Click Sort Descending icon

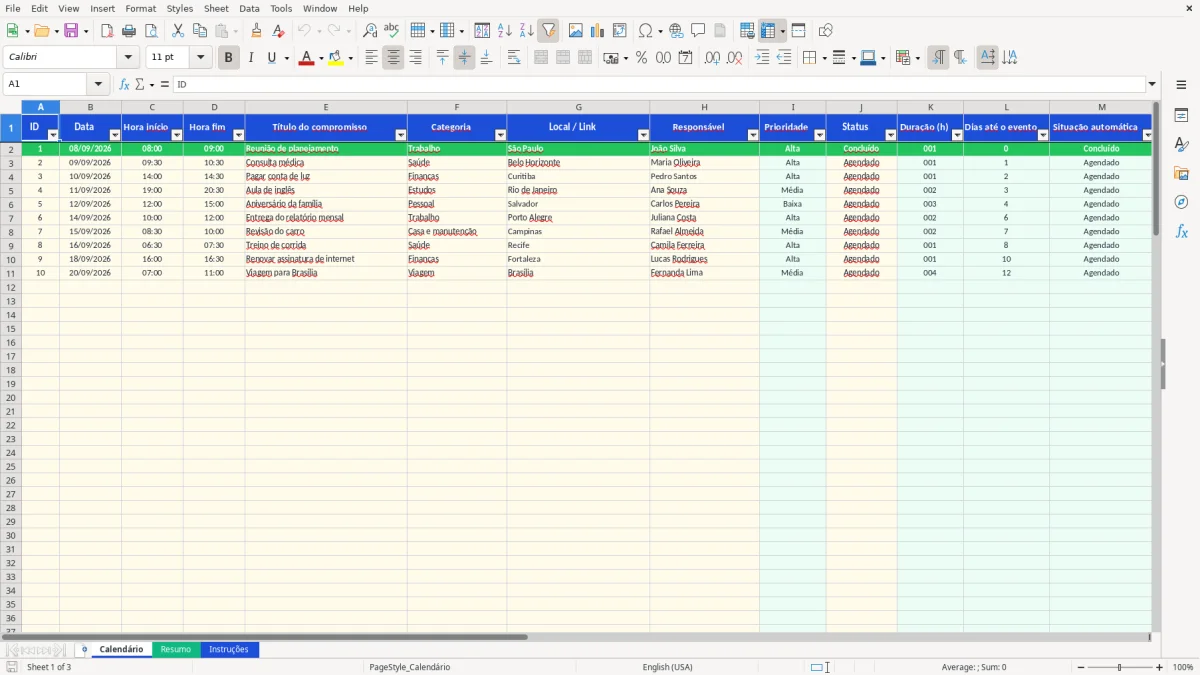(527, 31)
